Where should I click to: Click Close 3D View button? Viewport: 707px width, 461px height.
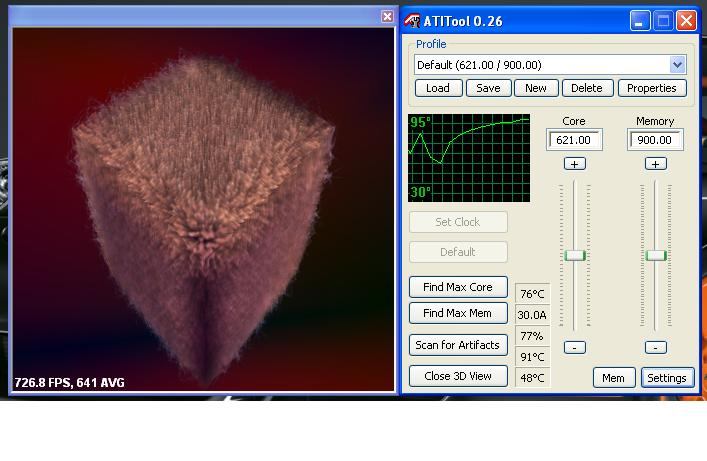(458, 376)
